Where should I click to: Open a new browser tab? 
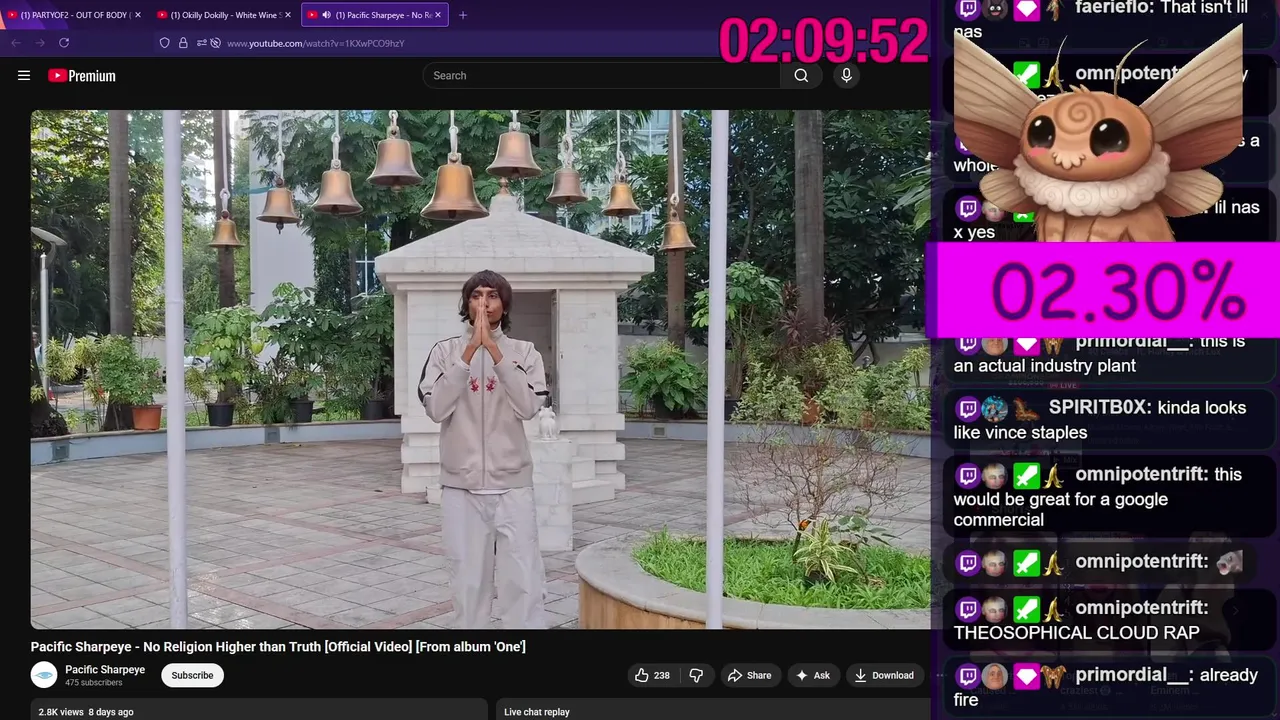click(462, 15)
